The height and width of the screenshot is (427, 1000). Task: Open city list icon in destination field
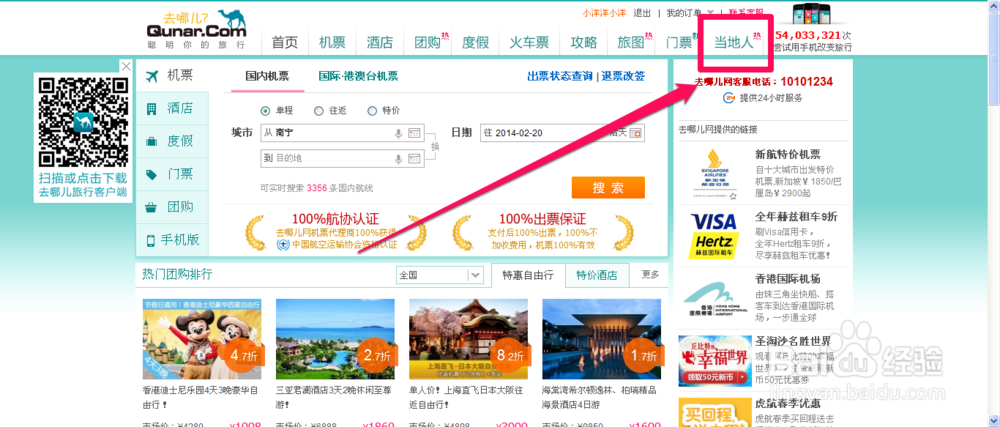click(x=414, y=158)
